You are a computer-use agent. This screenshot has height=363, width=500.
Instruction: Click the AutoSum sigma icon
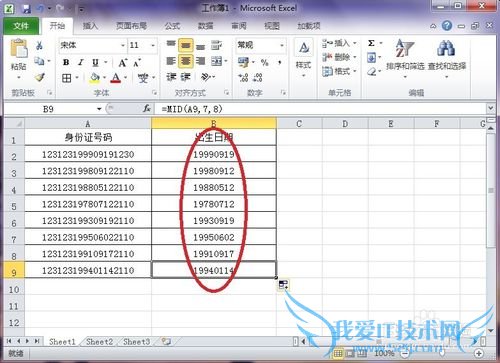tap(371, 43)
